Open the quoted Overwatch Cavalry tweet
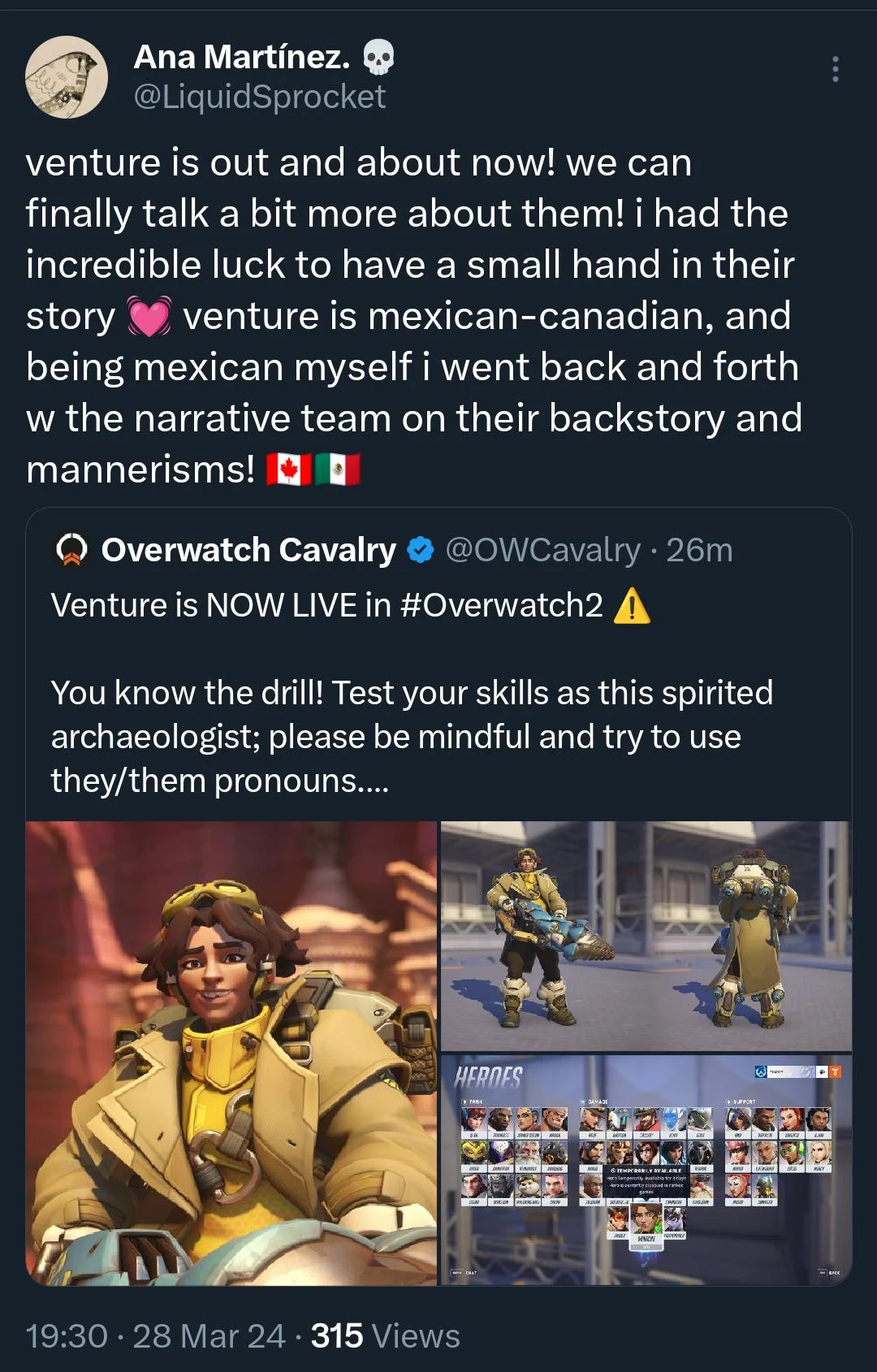The width and height of the screenshot is (877, 1372). coord(438,731)
